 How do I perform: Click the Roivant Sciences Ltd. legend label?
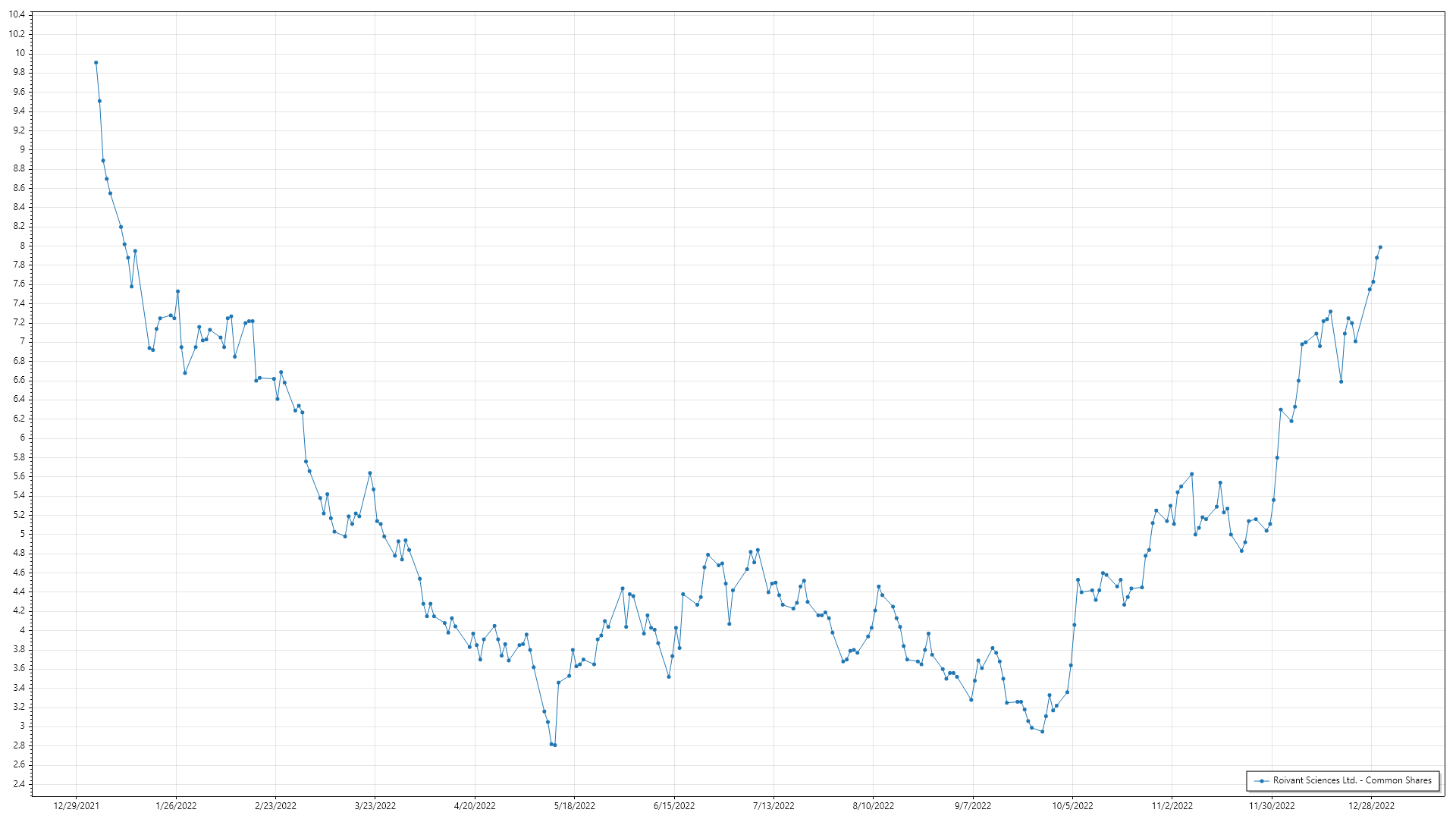(1352, 780)
